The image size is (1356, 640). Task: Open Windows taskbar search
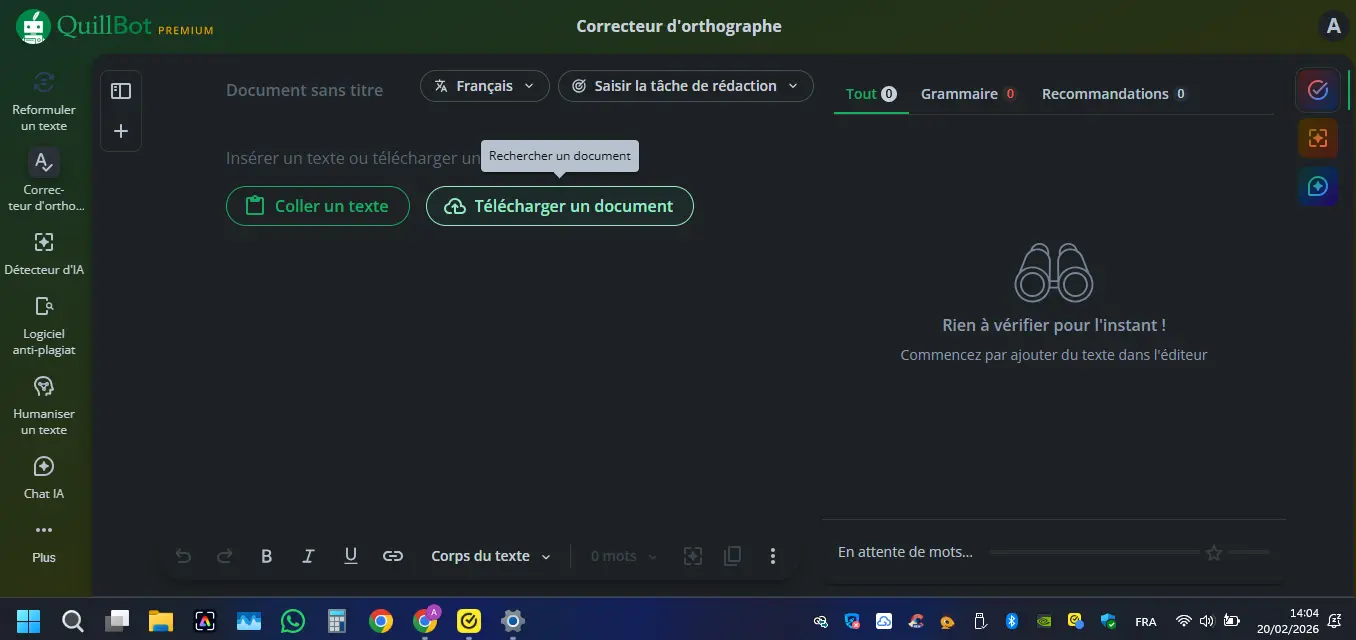(x=73, y=621)
